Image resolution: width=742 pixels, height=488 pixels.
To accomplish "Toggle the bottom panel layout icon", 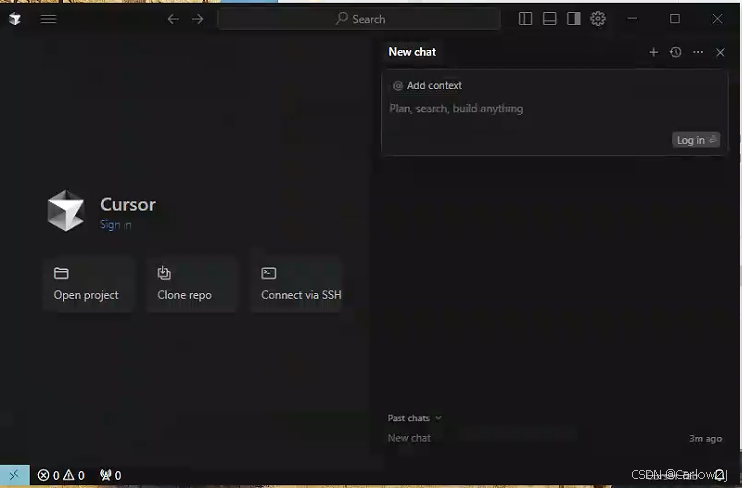I will (549, 19).
